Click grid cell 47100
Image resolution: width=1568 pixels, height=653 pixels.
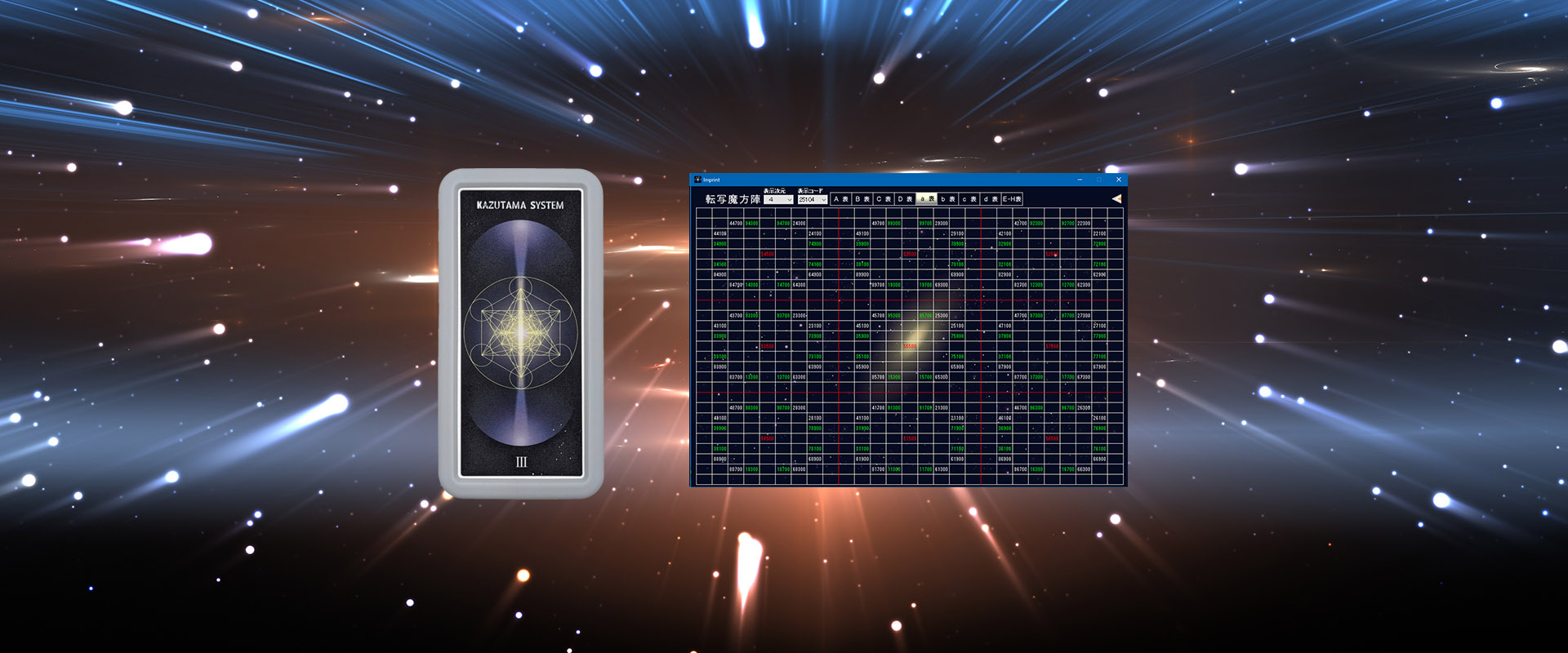[1005, 326]
